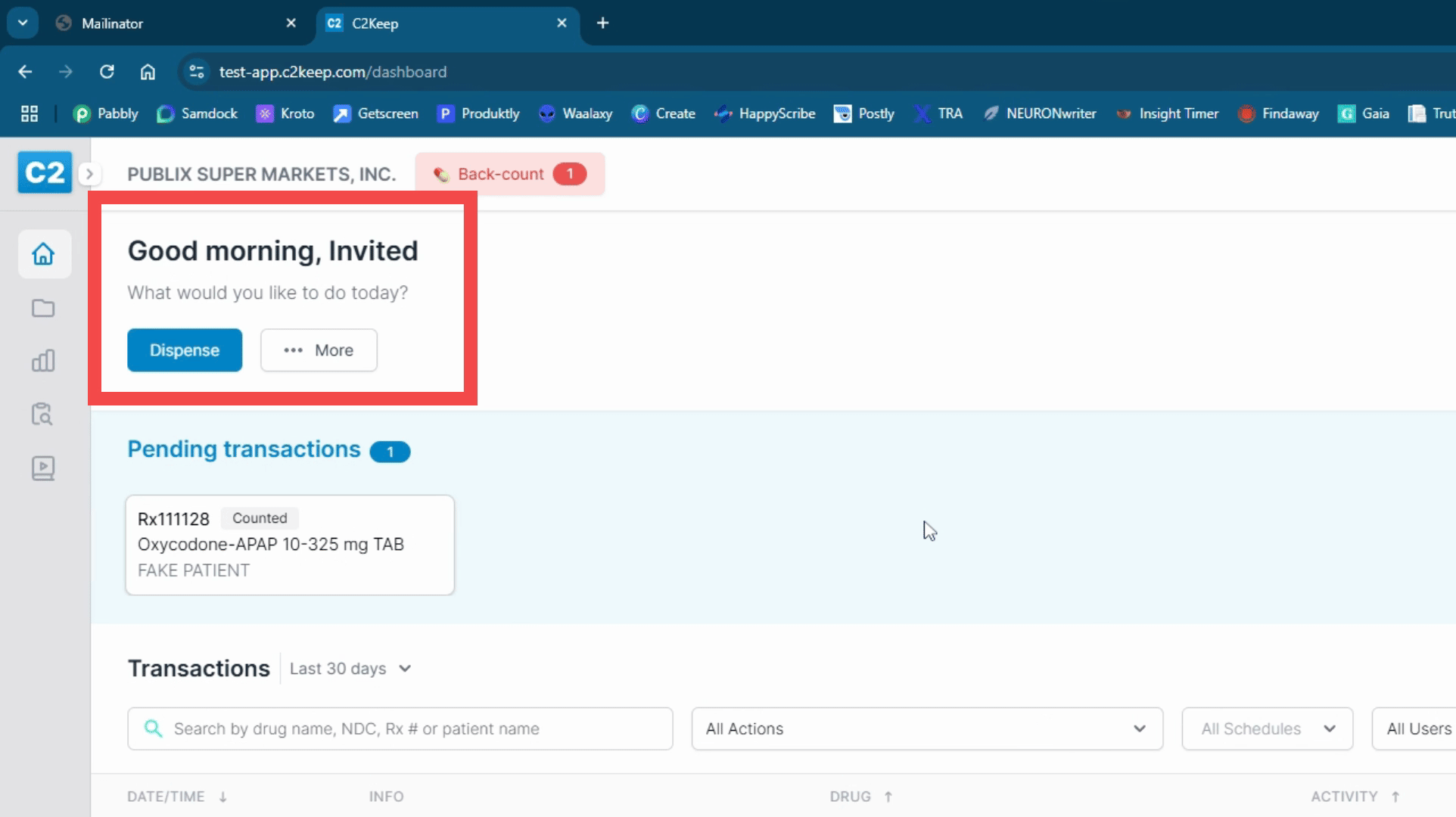The image size is (1456, 817).
Task: Open the video tutorials sidebar icon
Action: (43, 468)
